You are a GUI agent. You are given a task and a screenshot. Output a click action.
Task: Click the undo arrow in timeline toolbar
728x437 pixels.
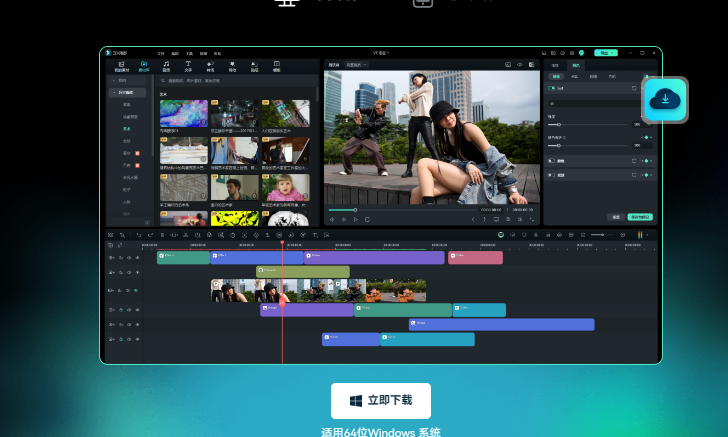click(x=138, y=235)
